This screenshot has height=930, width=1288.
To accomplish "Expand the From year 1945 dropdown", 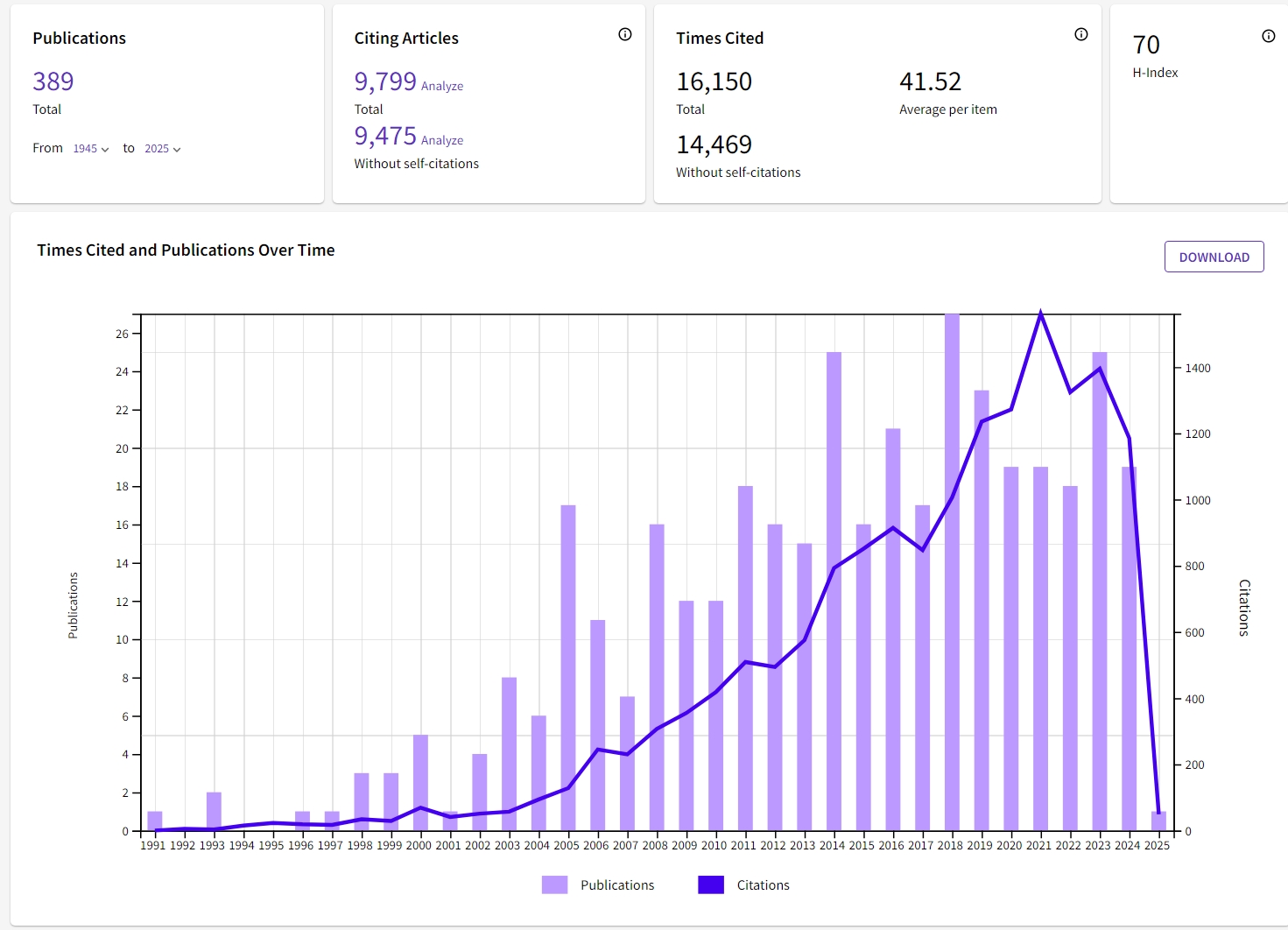I will click(x=91, y=149).
